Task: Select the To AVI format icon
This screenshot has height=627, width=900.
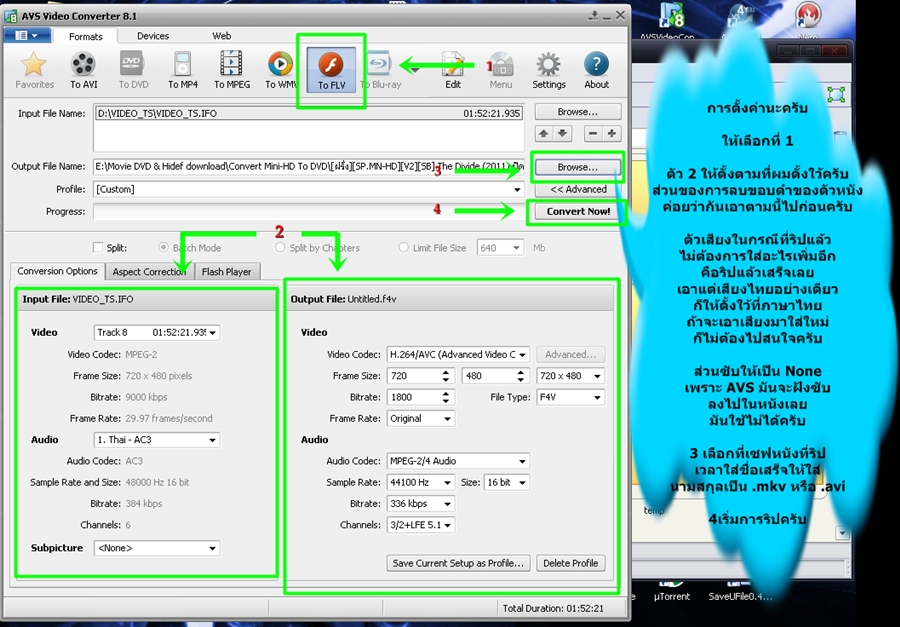Action: click(84, 70)
